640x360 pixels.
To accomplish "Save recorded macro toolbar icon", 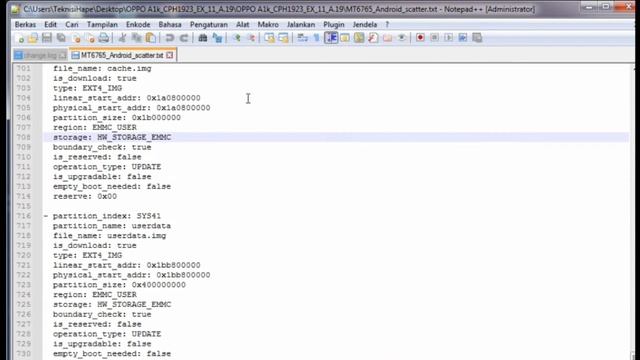I will click(x=477, y=38).
